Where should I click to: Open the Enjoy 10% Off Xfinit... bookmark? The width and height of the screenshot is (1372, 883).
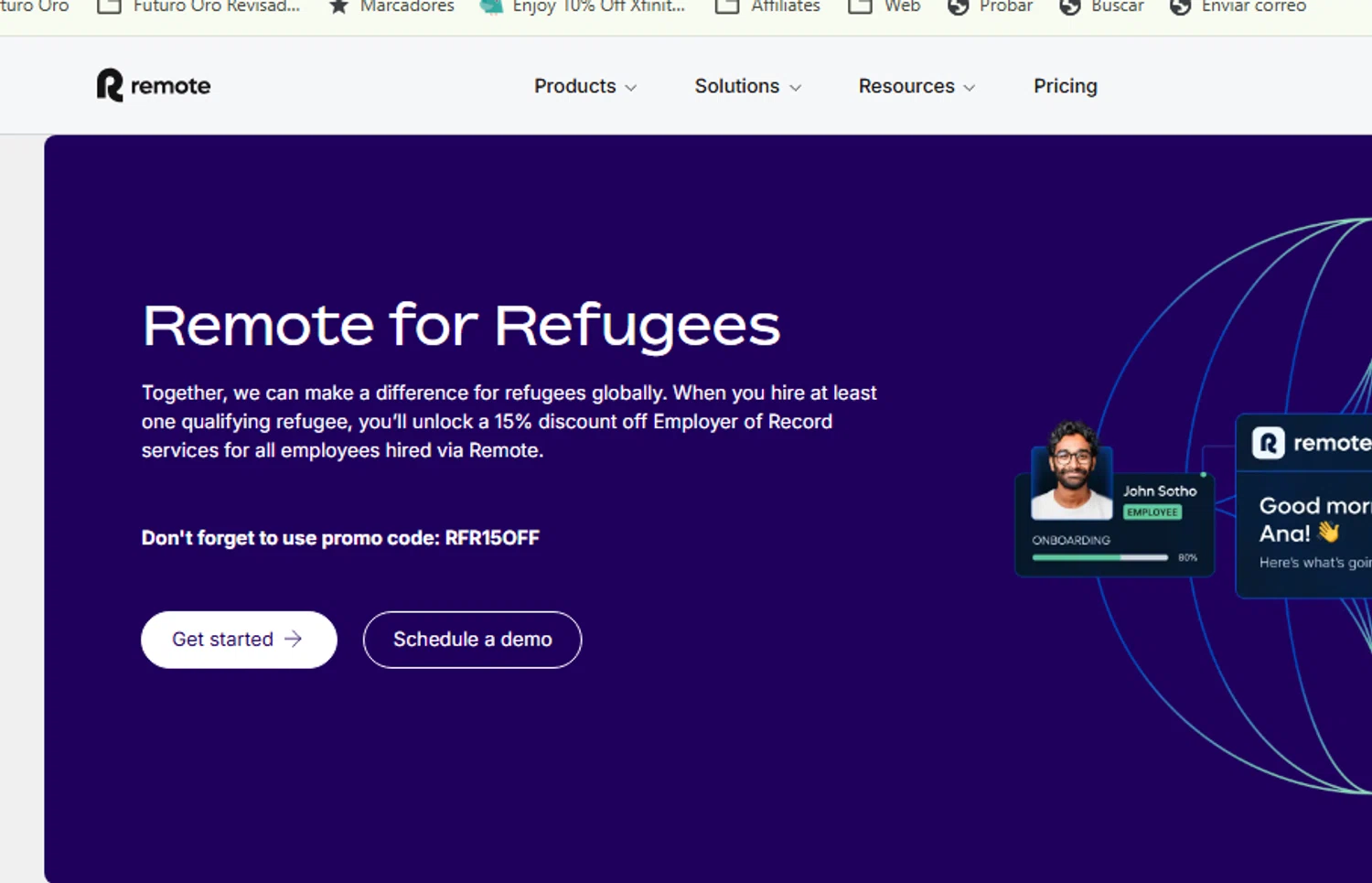[583, 6]
